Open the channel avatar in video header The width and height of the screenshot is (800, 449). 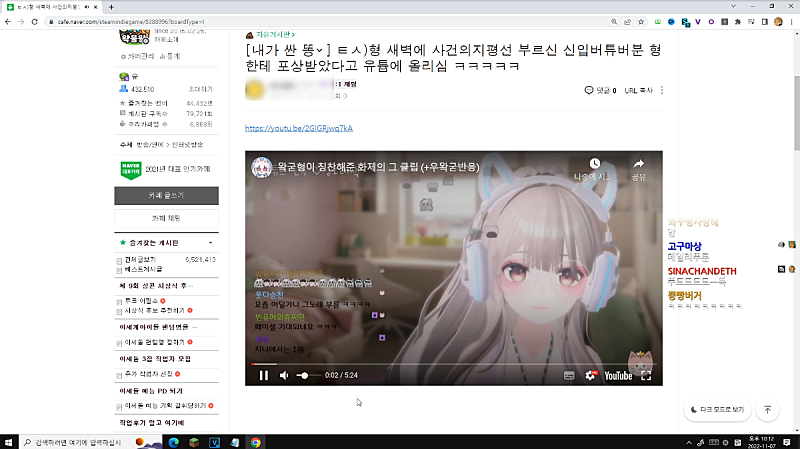coord(261,167)
